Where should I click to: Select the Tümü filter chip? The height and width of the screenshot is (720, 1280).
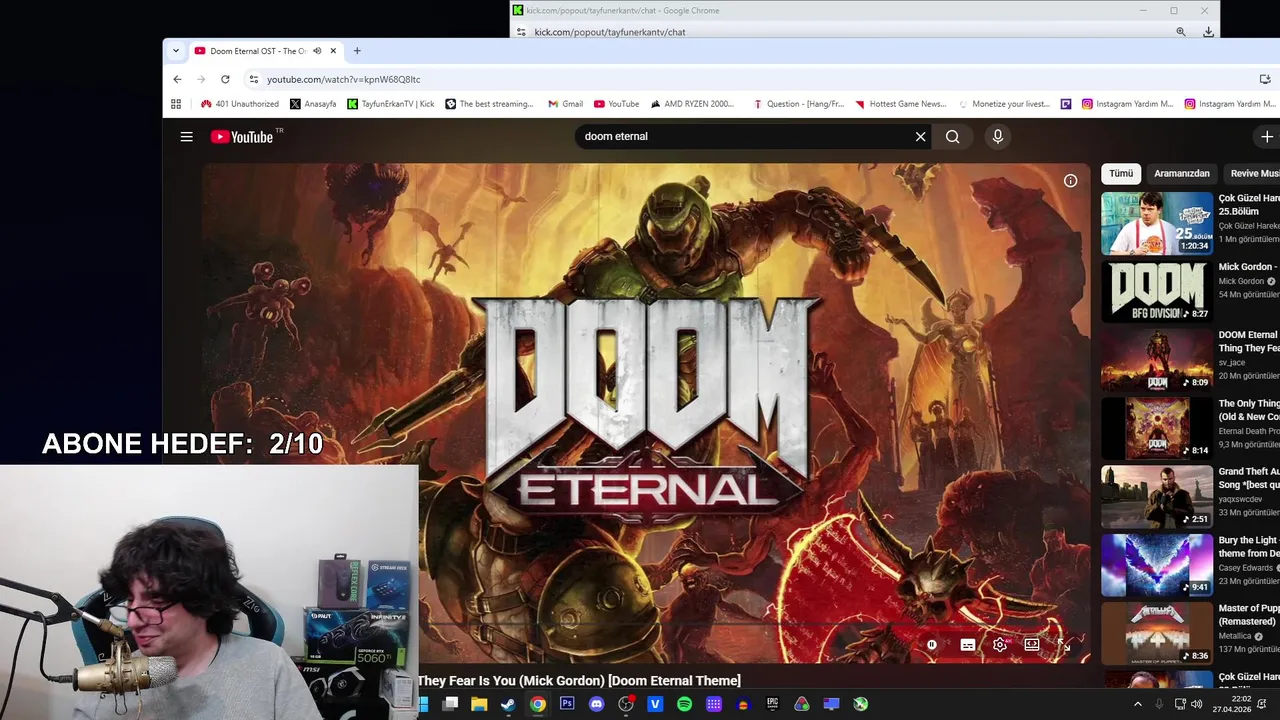tap(1121, 174)
